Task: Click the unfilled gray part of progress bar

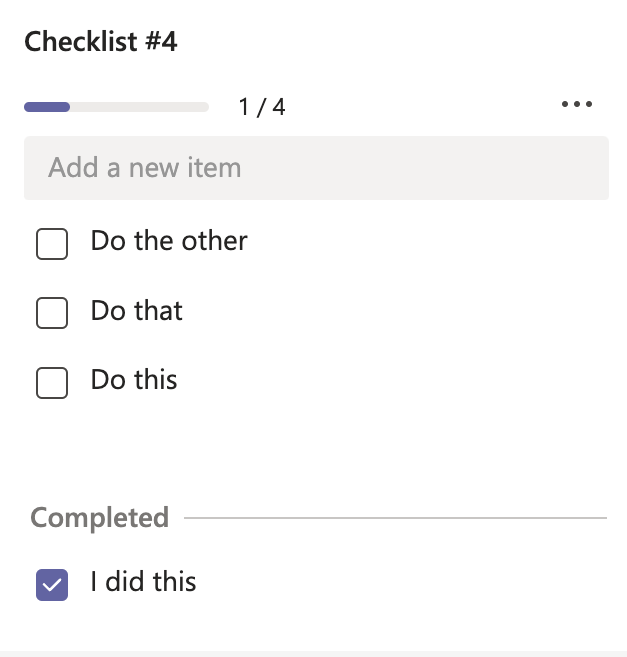Action: [140, 107]
